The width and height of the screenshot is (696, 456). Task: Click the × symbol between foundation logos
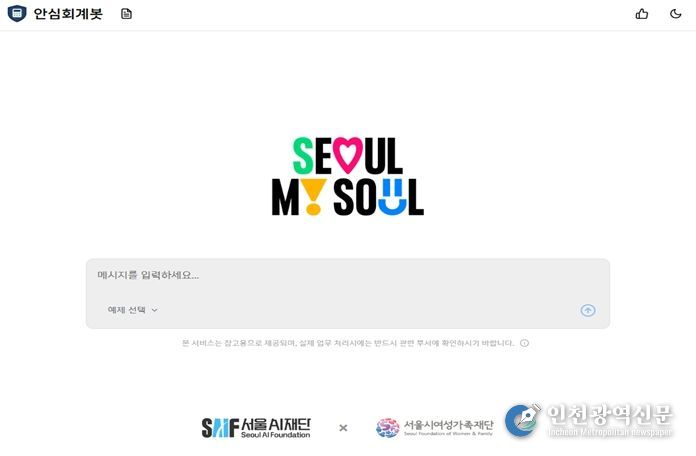coord(343,428)
